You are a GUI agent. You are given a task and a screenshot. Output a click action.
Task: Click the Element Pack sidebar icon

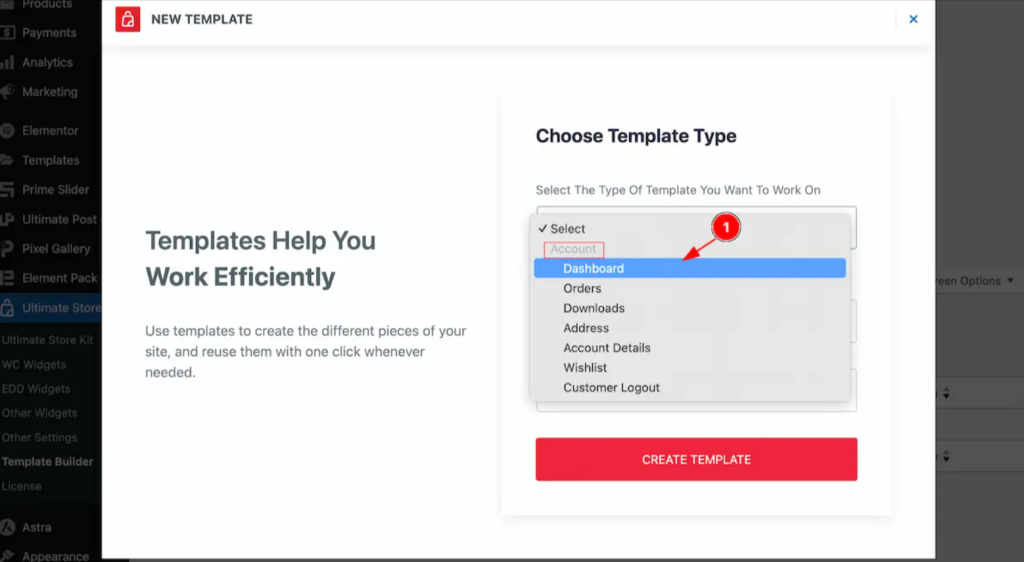point(7,278)
